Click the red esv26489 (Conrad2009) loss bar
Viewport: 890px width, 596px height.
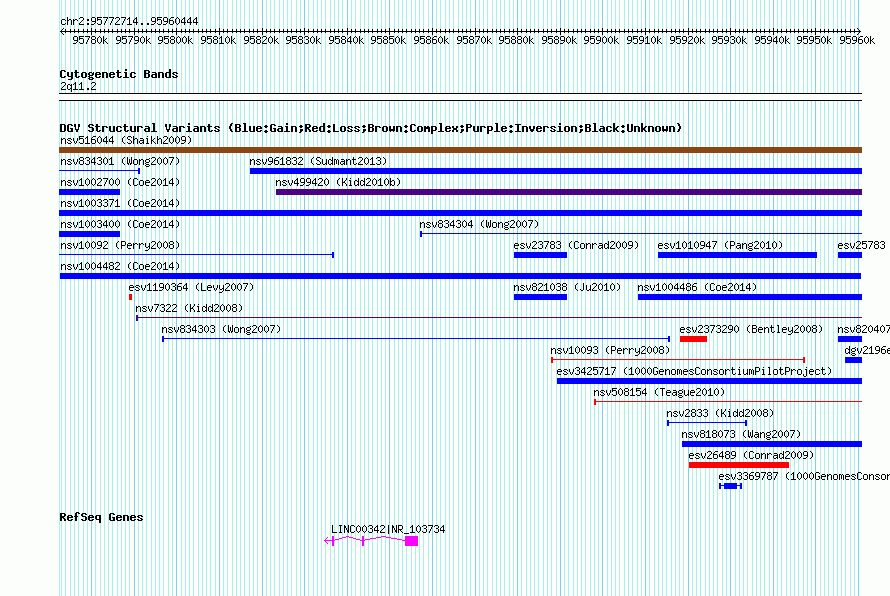738,465
